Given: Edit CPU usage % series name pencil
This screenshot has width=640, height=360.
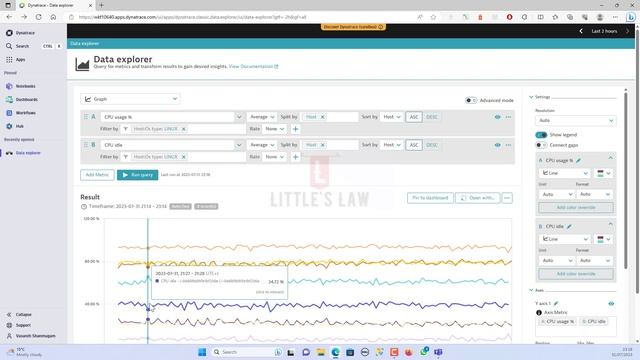Looking at the screenshot, I should pyautogui.click(x=578, y=160).
